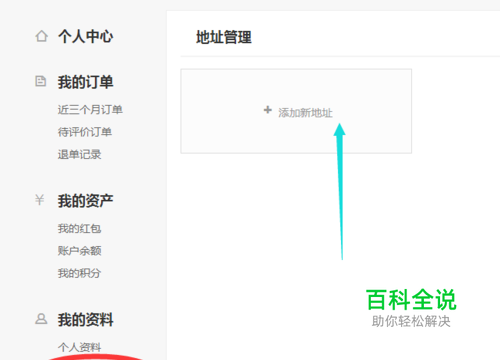Open 我的积分 points page

pyautogui.click(x=79, y=273)
